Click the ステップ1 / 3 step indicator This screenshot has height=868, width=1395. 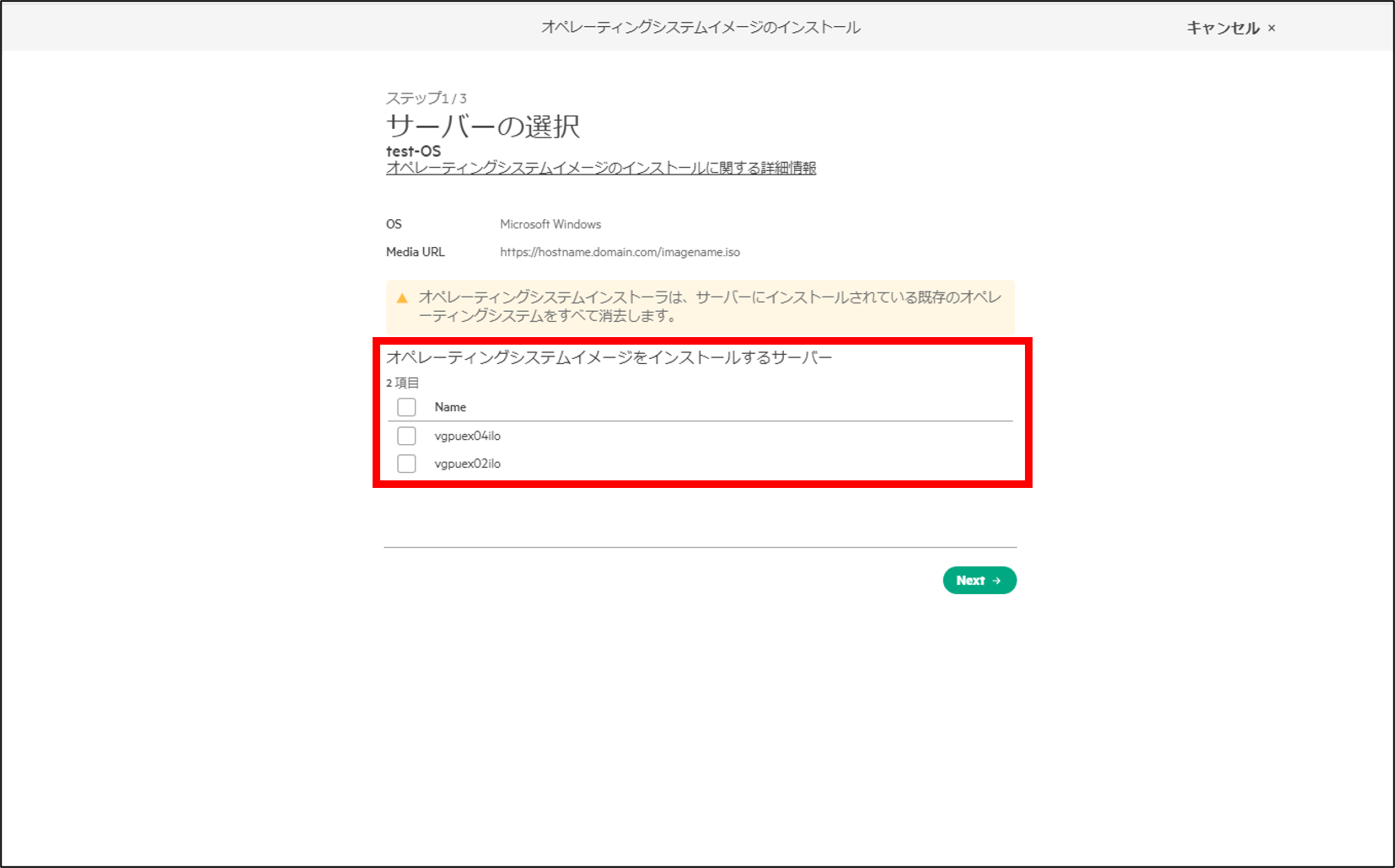(x=427, y=98)
